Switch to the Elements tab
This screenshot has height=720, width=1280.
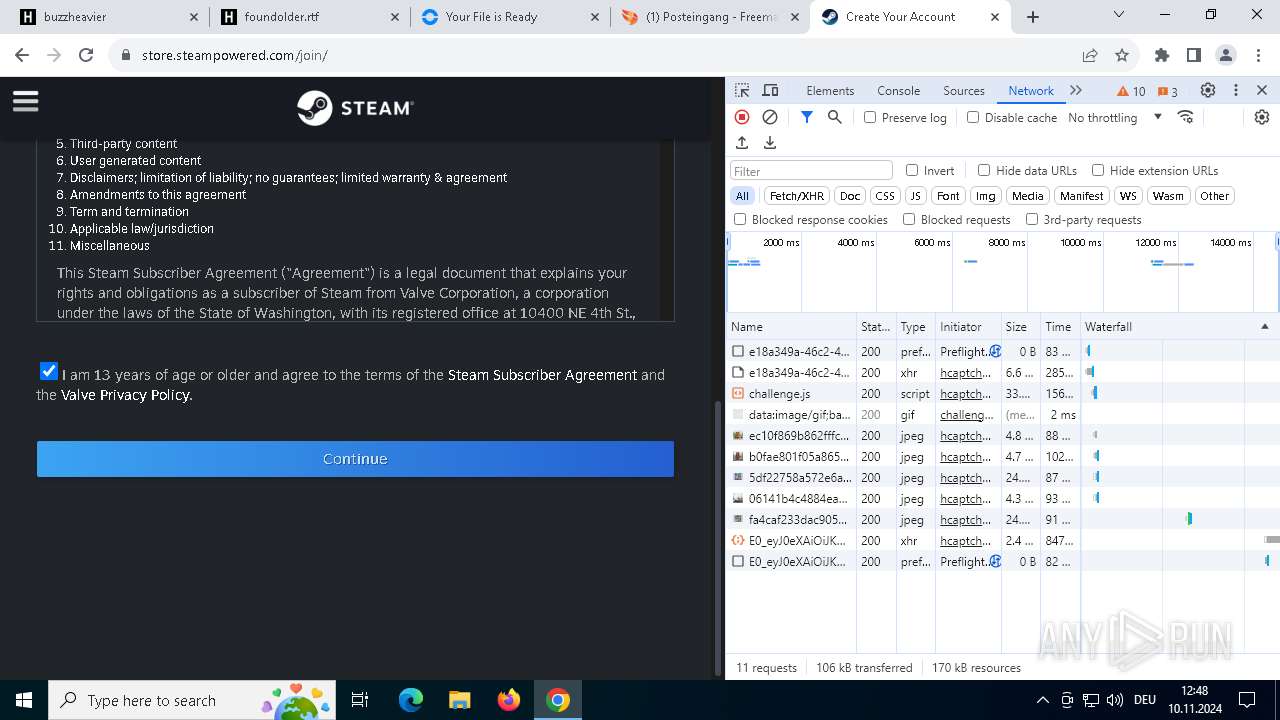coord(830,90)
